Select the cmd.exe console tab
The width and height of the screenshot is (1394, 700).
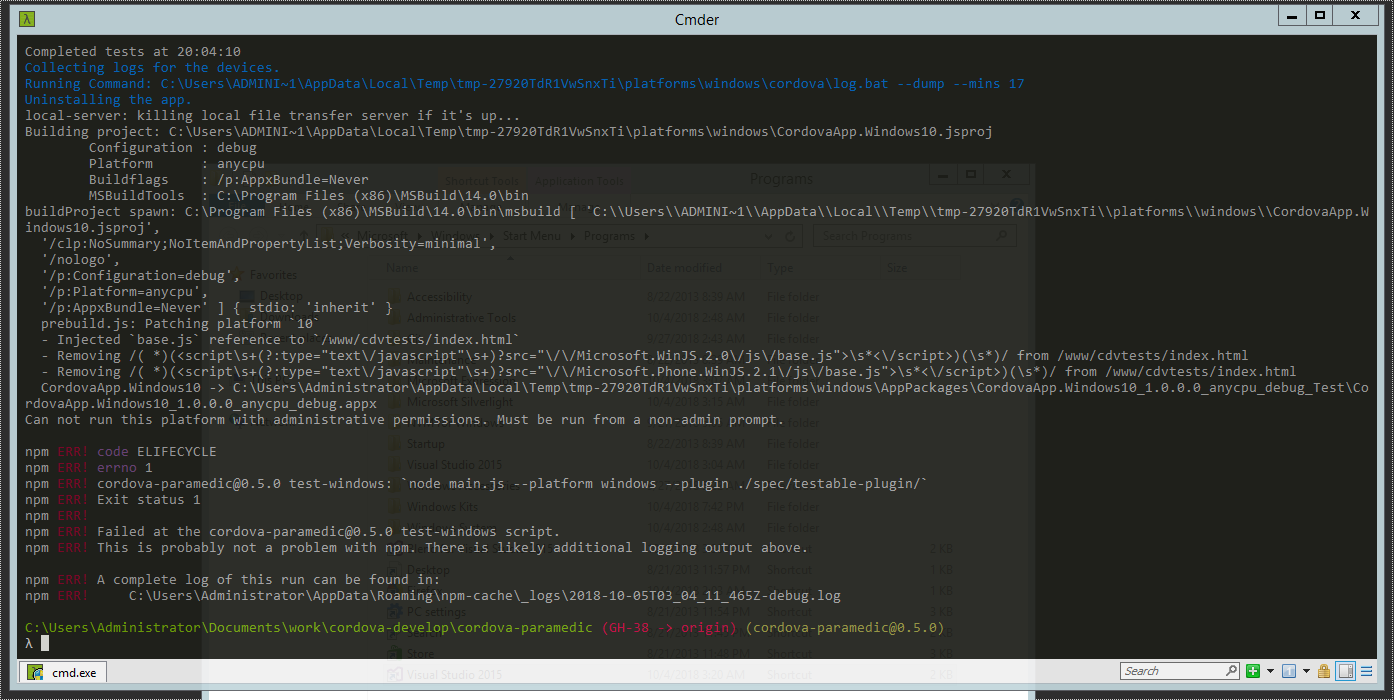pyautogui.click(x=63, y=673)
